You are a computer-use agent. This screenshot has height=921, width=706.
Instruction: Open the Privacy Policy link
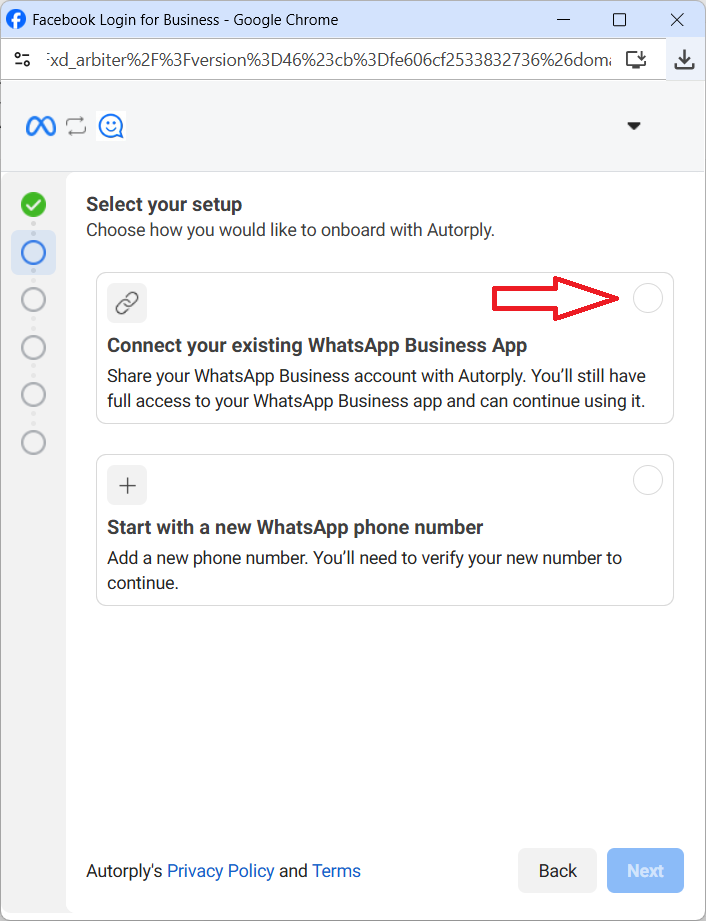click(x=221, y=870)
